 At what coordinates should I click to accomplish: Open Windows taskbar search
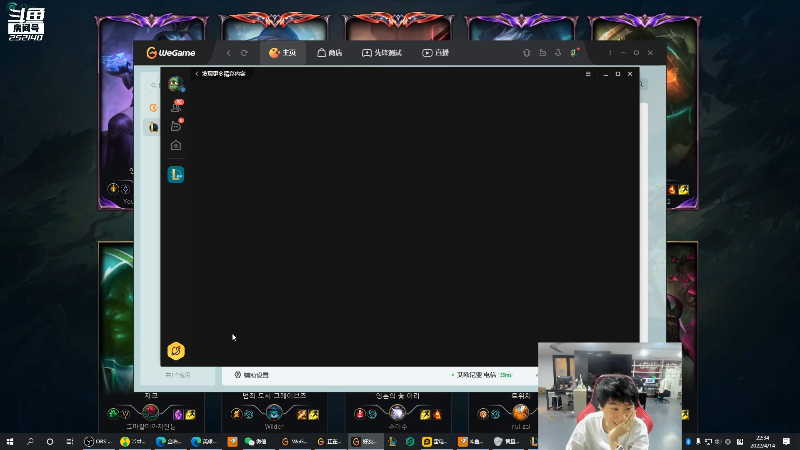pos(30,441)
